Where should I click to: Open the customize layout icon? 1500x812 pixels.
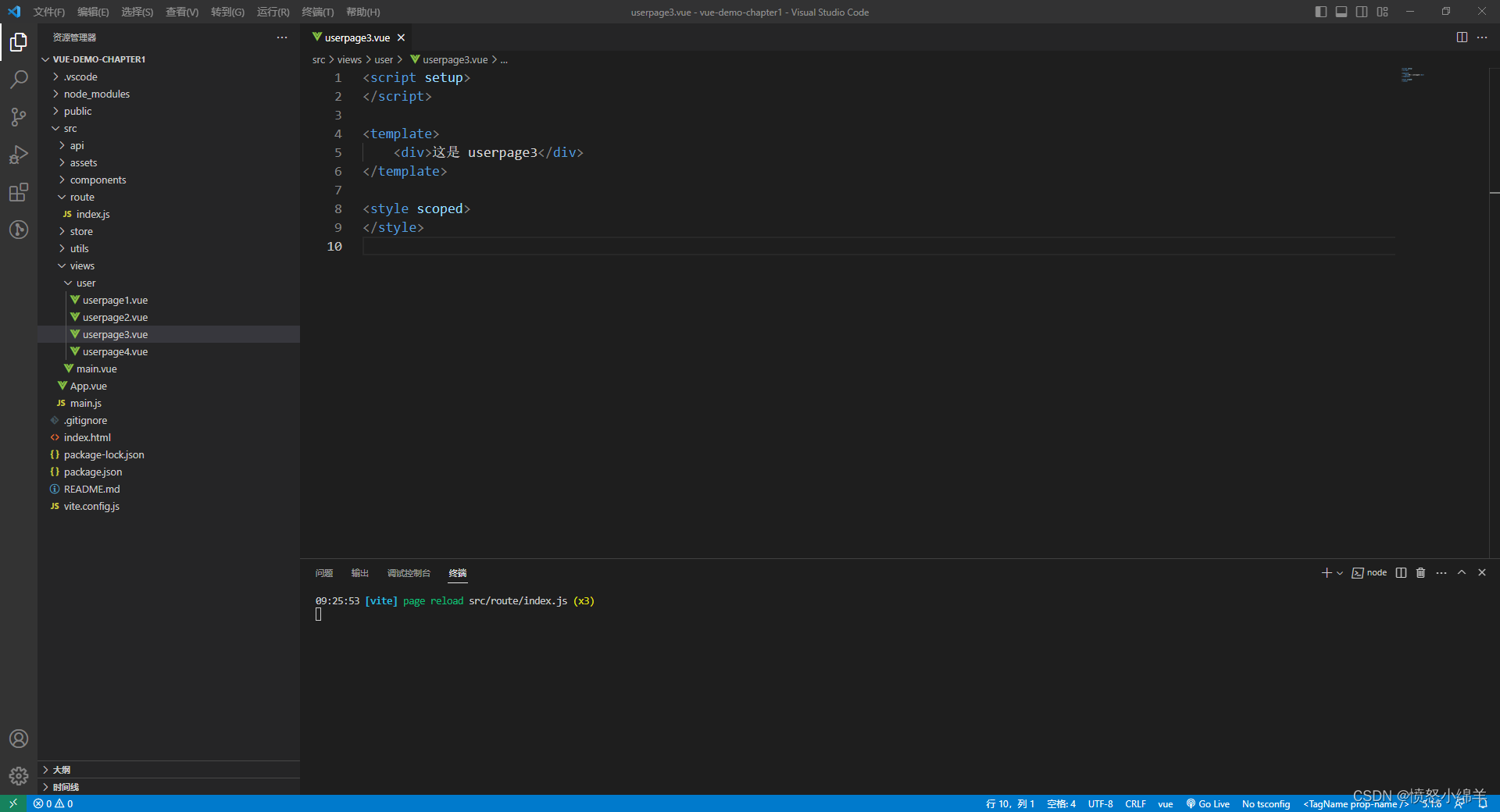(x=1383, y=12)
